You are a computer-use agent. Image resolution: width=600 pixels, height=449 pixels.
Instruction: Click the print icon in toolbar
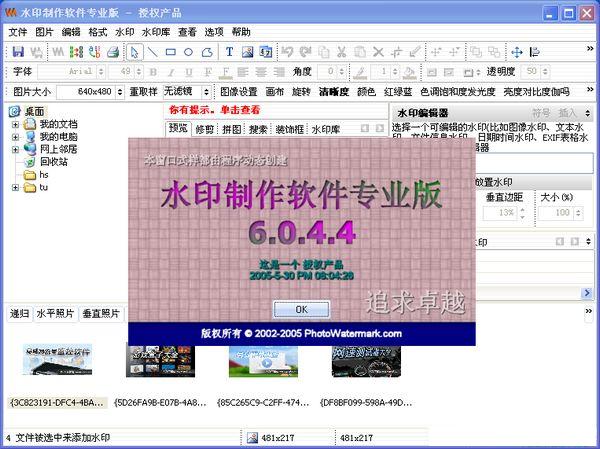[x=113, y=52]
